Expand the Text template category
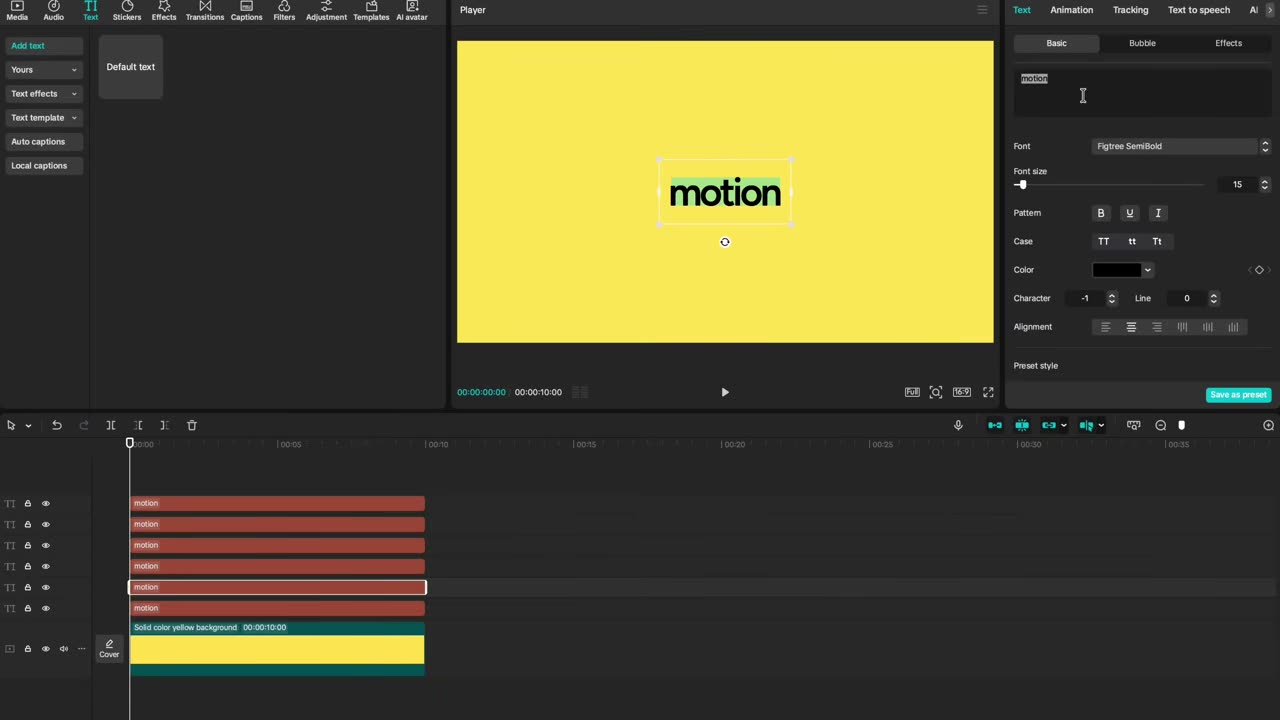 point(44,118)
